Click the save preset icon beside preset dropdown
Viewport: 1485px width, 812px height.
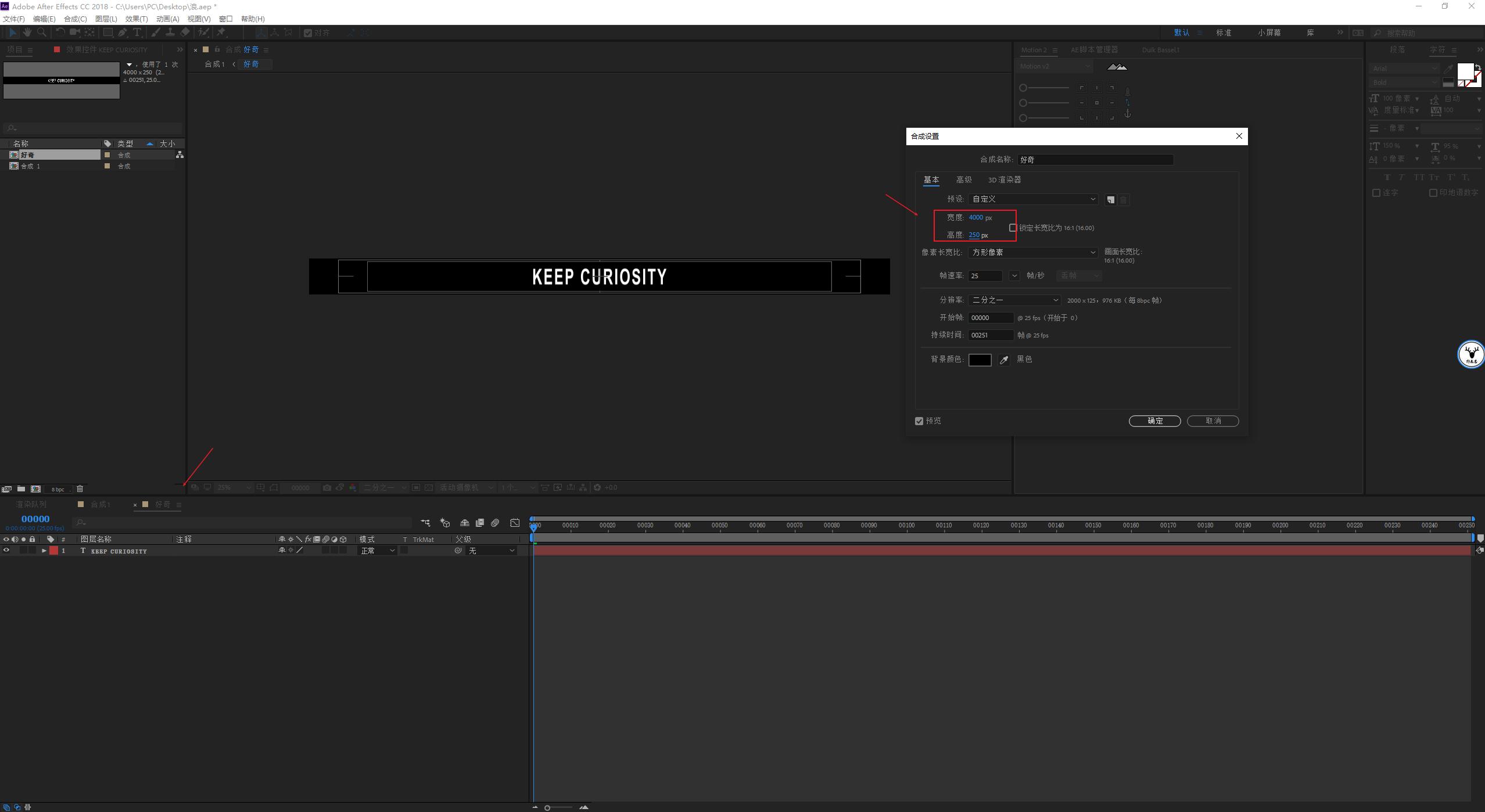[1110, 200]
